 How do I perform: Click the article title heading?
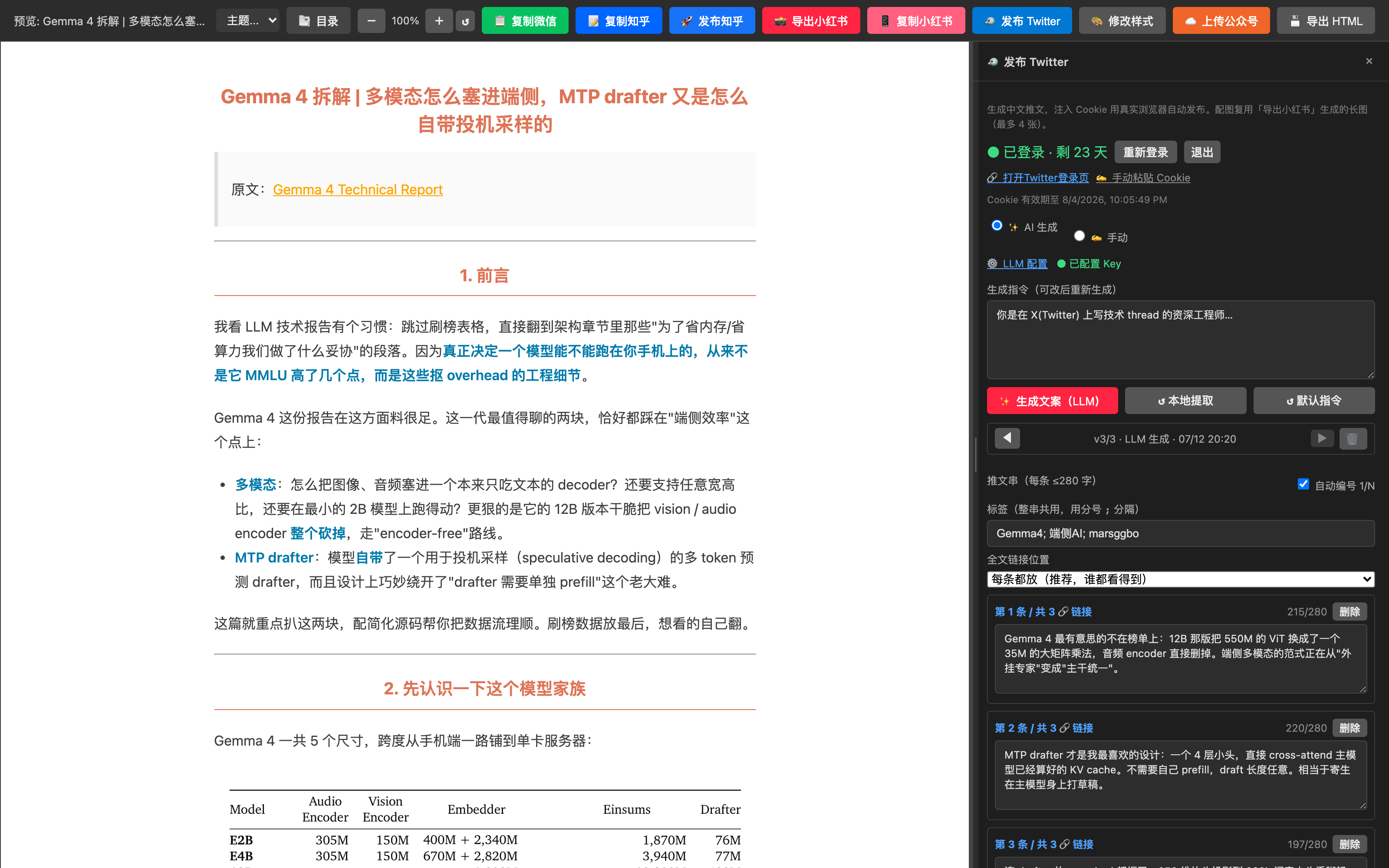[484, 111]
